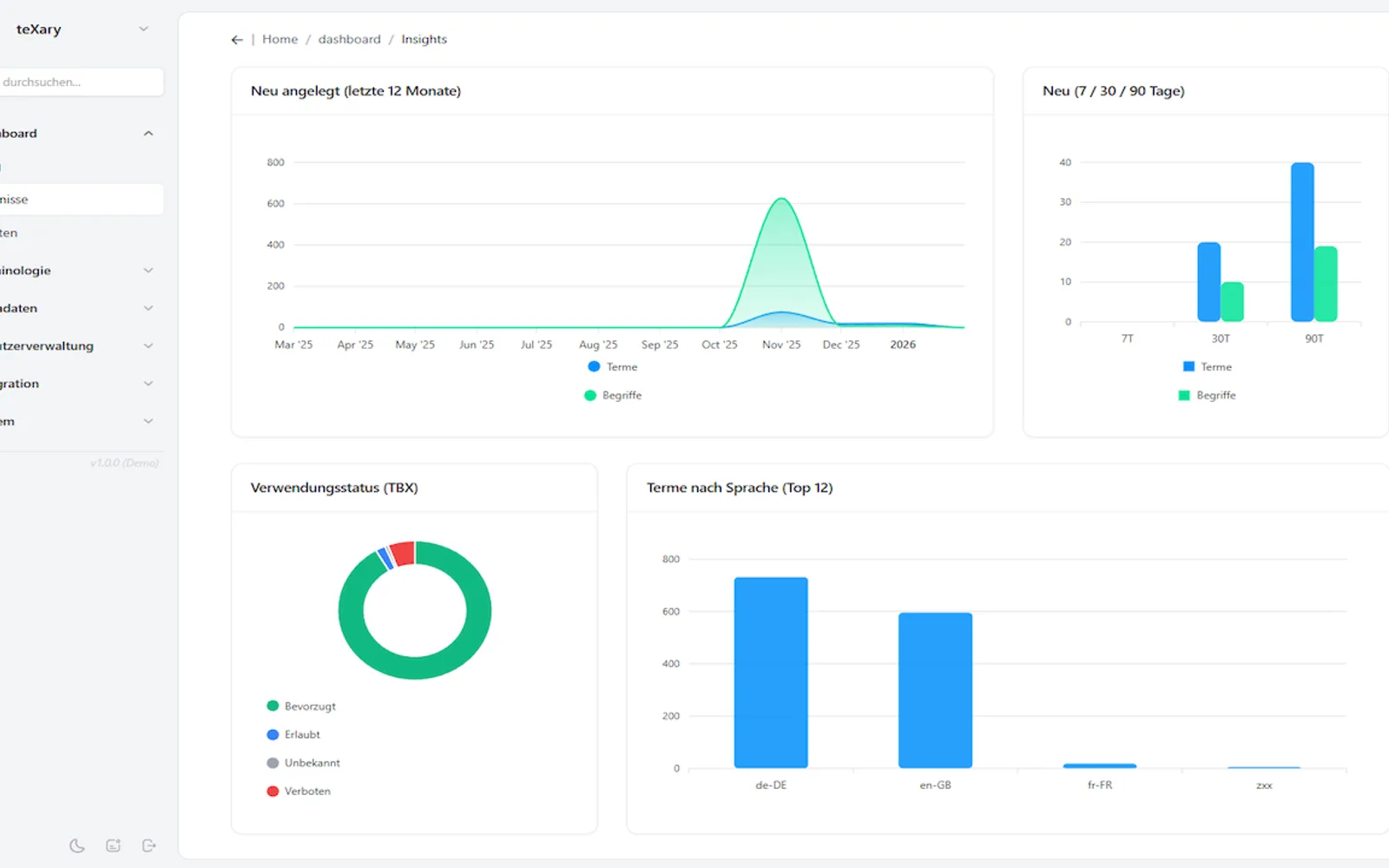The height and width of the screenshot is (868, 1389).
Task: Focus the sidebar search field
Action: 82,82
